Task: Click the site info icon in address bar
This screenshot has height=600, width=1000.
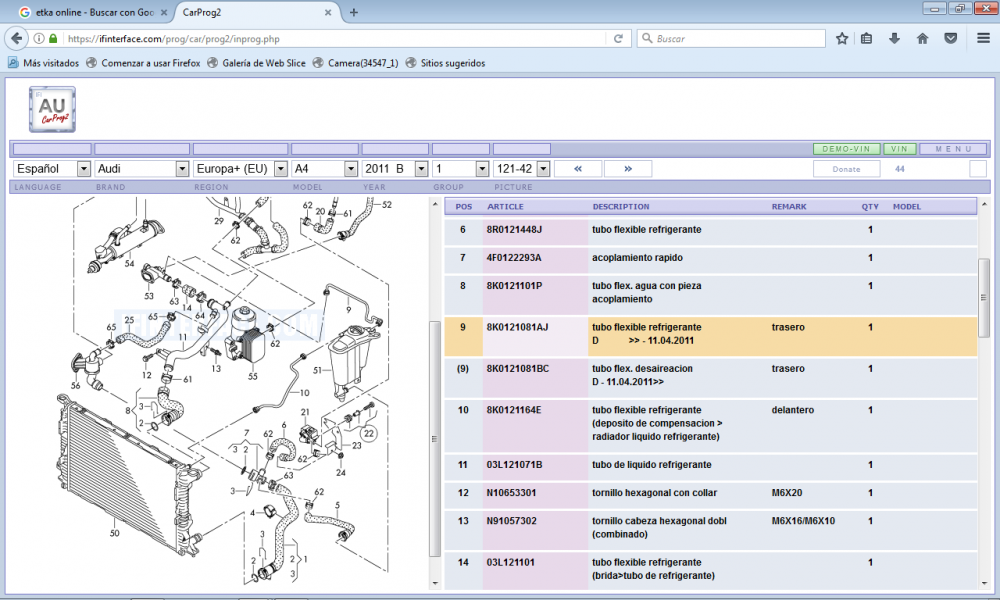Action: 39,38
